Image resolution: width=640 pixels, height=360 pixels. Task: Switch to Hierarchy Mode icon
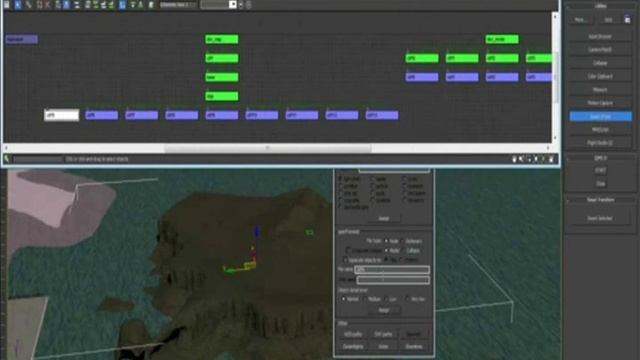click(x=58, y=4)
